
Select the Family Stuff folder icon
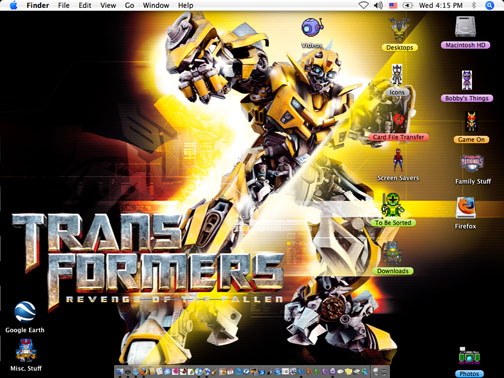(x=472, y=163)
